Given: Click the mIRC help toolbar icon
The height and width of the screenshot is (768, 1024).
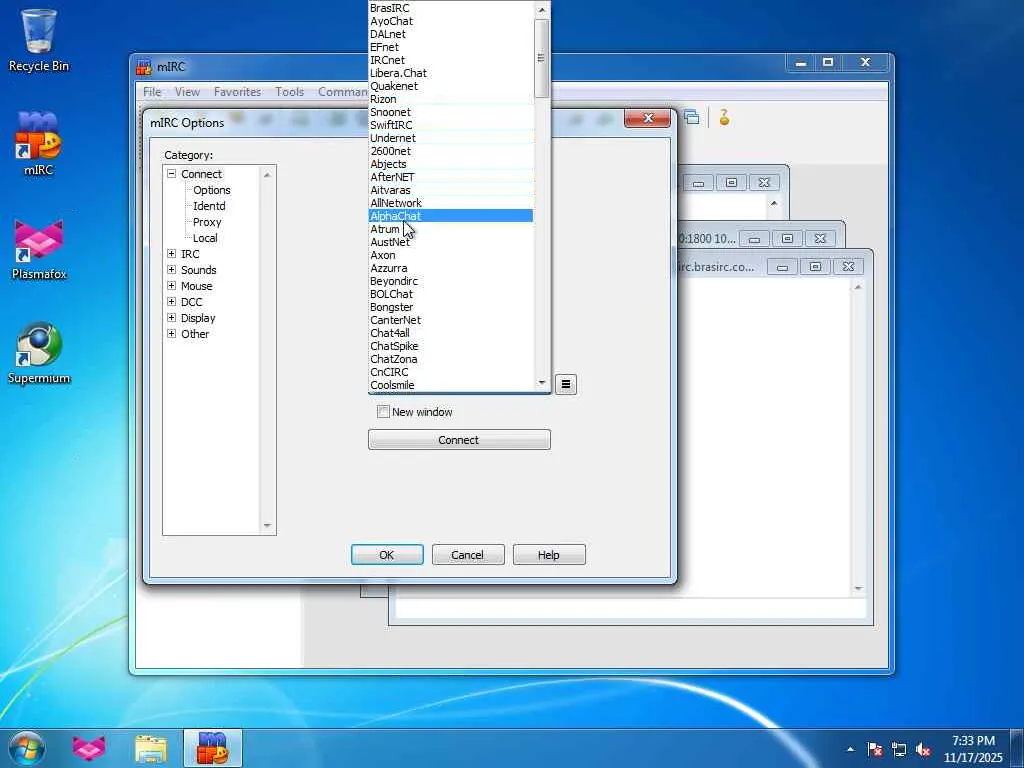Looking at the screenshot, I should 724,118.
